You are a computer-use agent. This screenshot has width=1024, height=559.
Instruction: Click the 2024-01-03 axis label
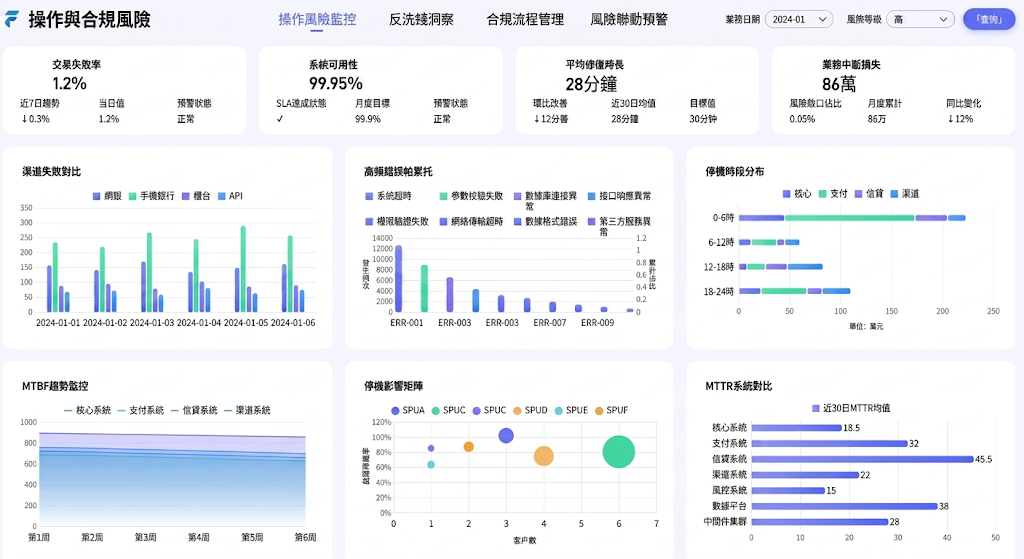[x=152, y=323]
